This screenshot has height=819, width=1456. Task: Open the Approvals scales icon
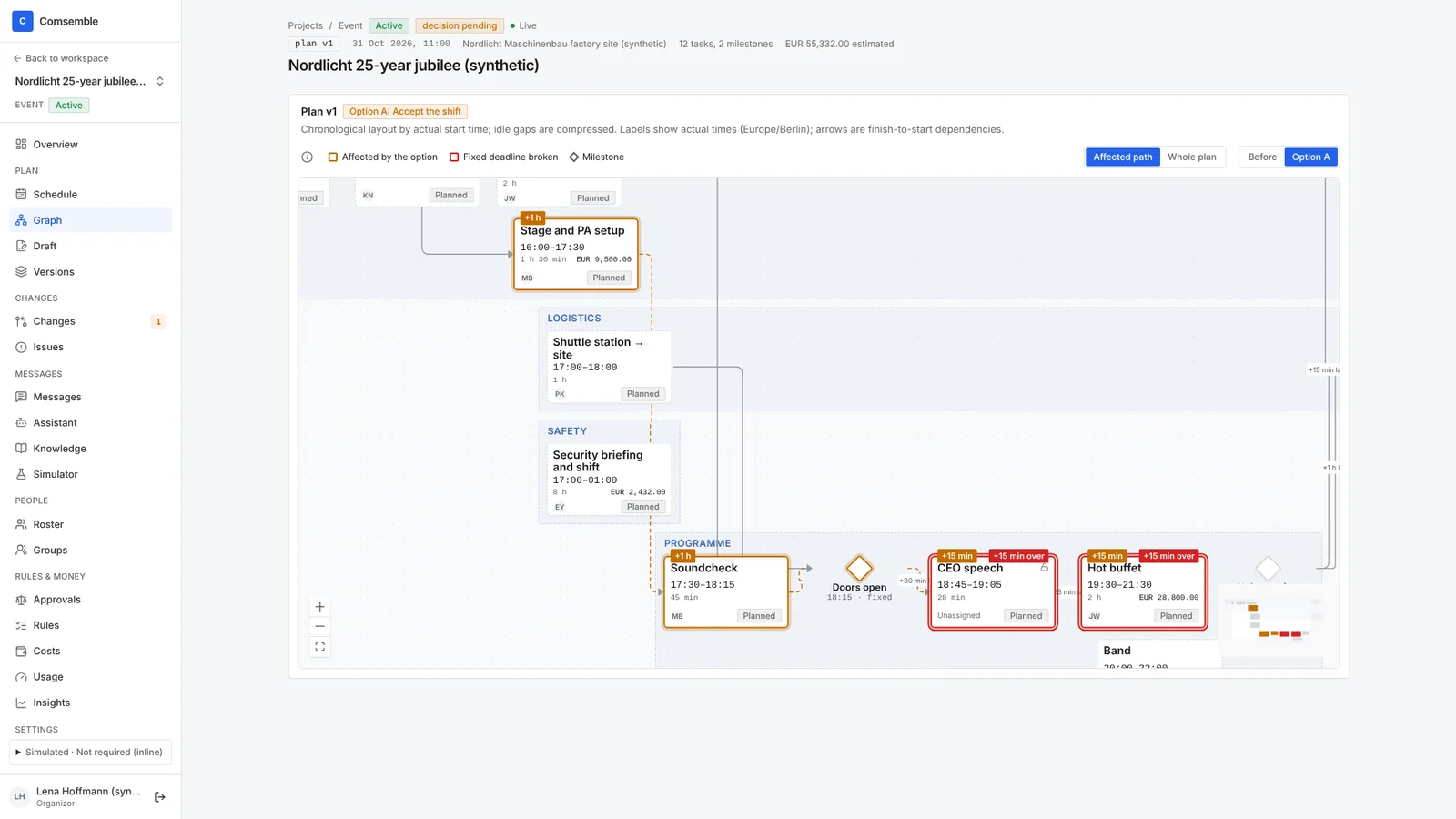[x=21, y=600]
